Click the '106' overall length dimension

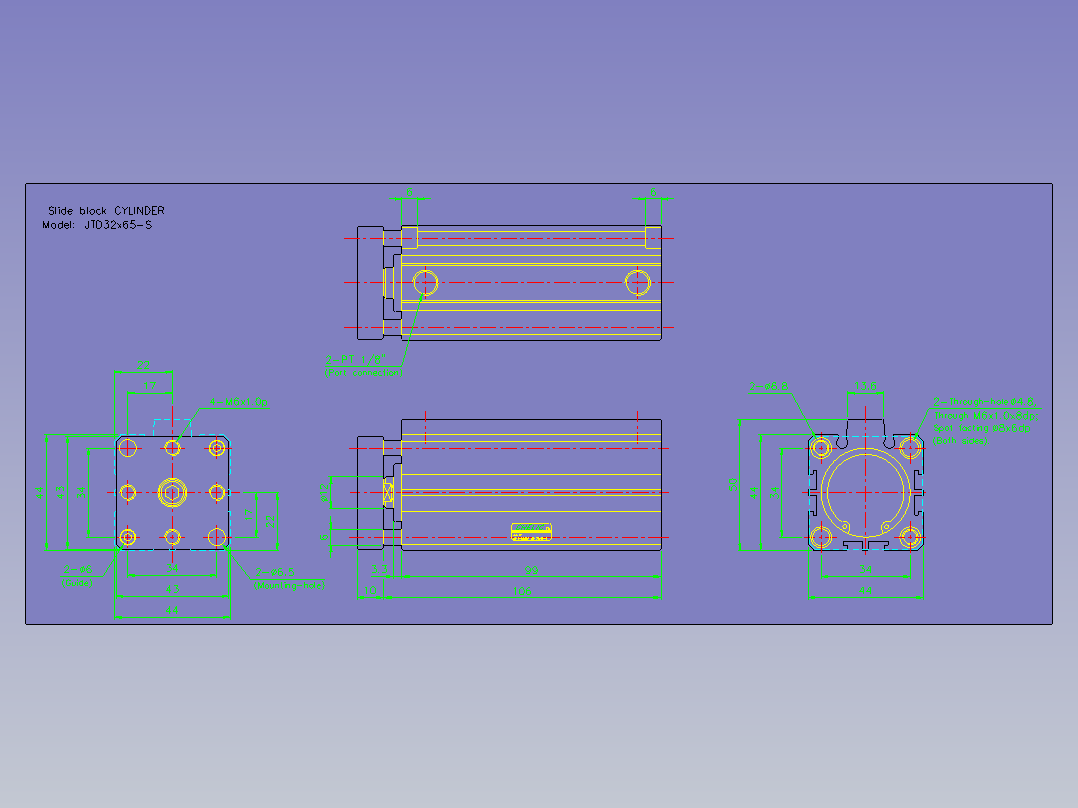click(522, 591)
